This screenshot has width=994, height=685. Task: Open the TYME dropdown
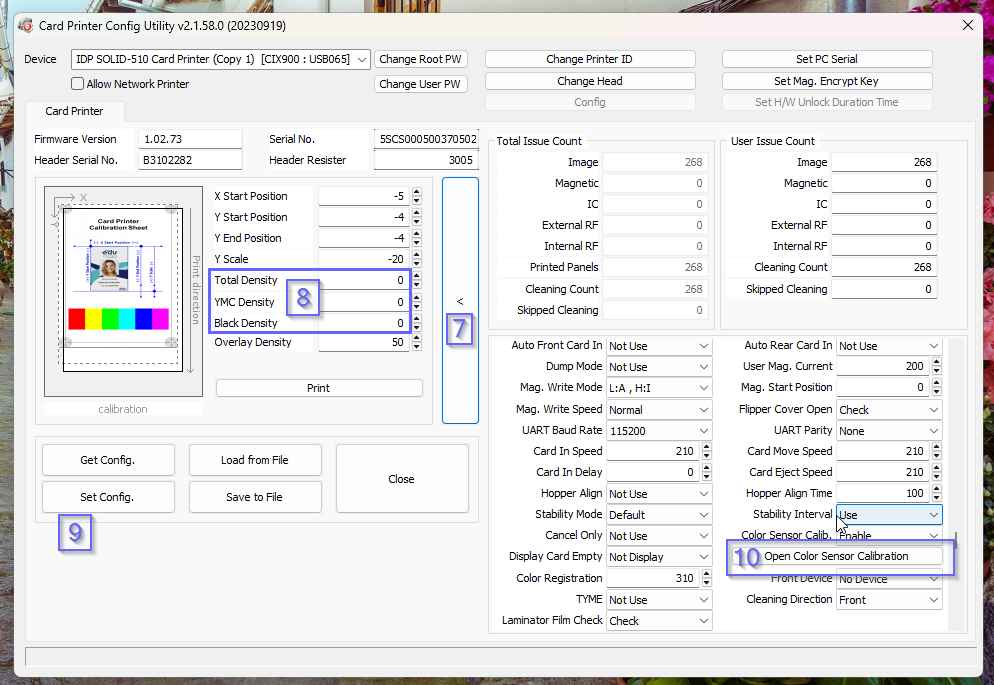click(x=659, y=599)
